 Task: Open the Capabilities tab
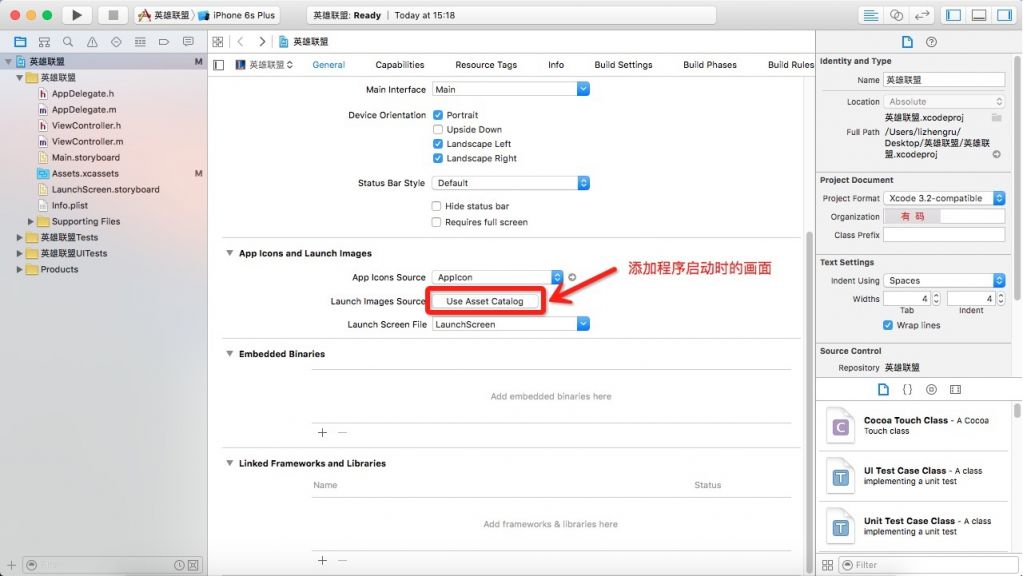pos(400,65)
